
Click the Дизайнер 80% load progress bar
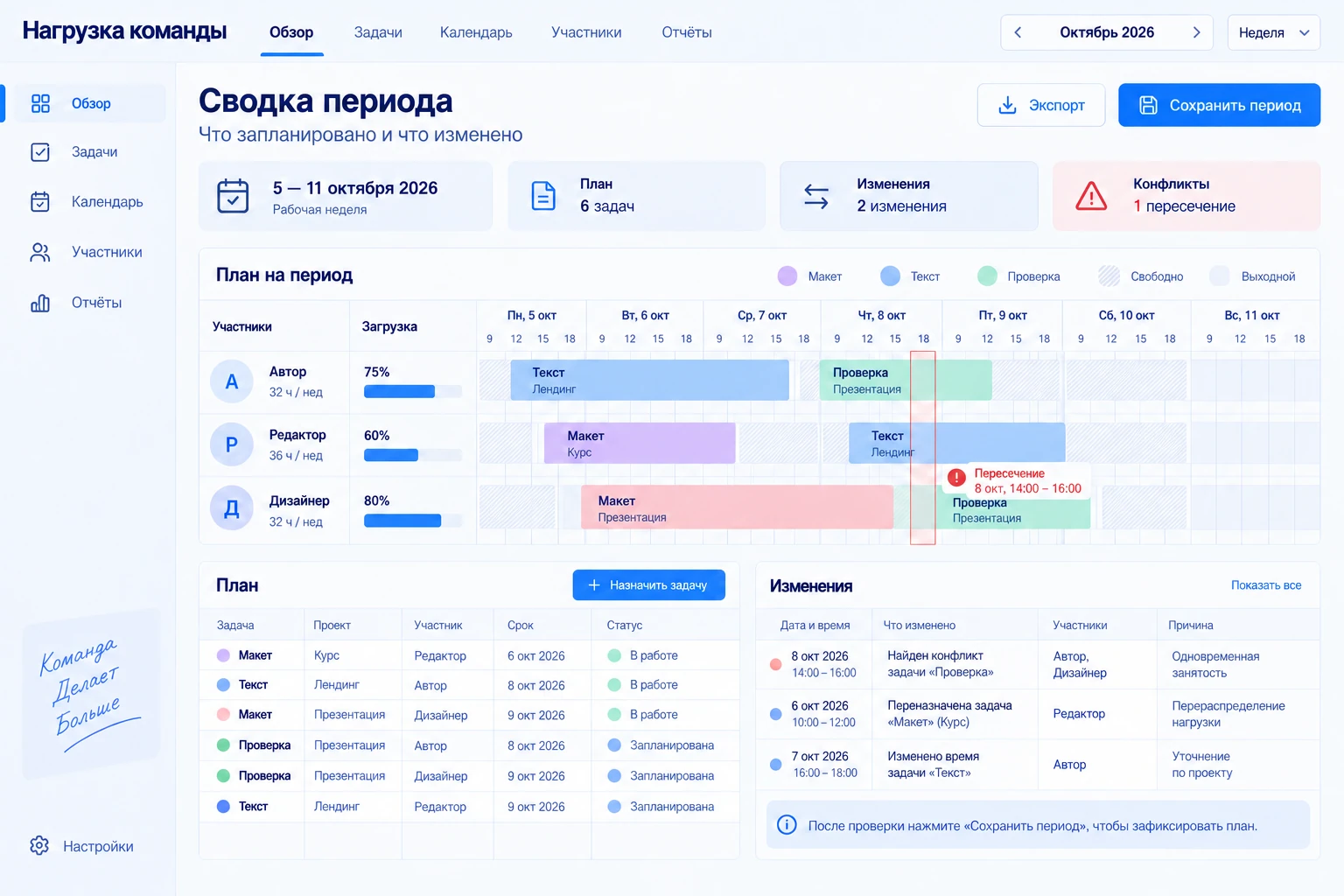(x=412, y=521)
